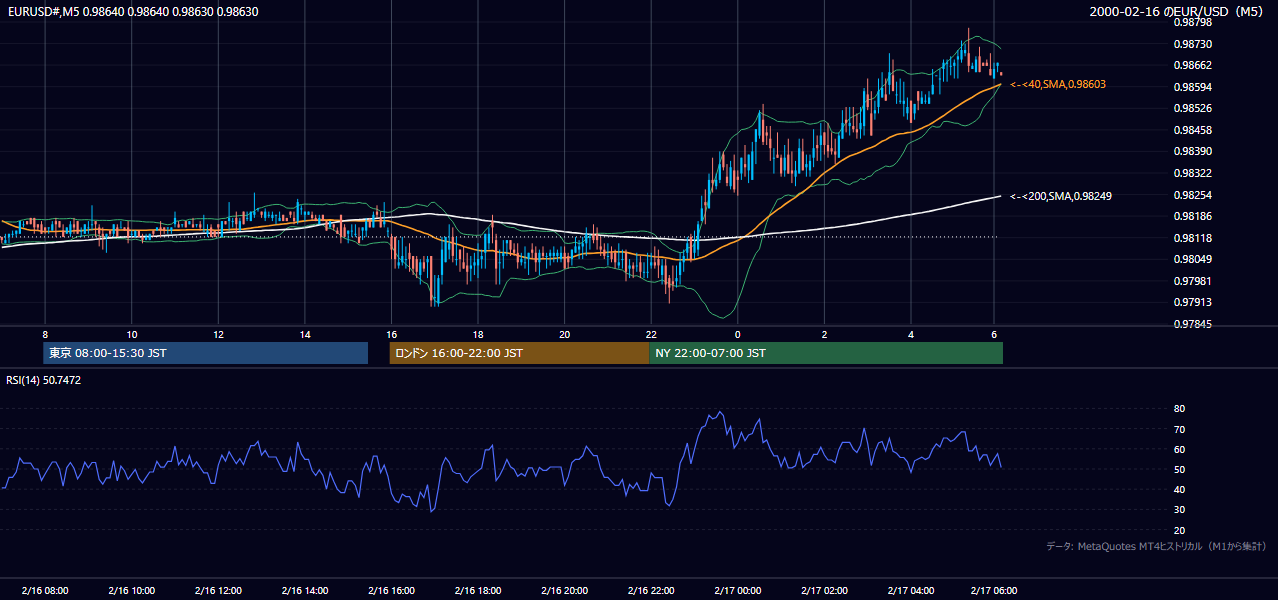Click hour label 0 under the price chart
This screenshot has height=600, width=1278.
pos(738,334)
